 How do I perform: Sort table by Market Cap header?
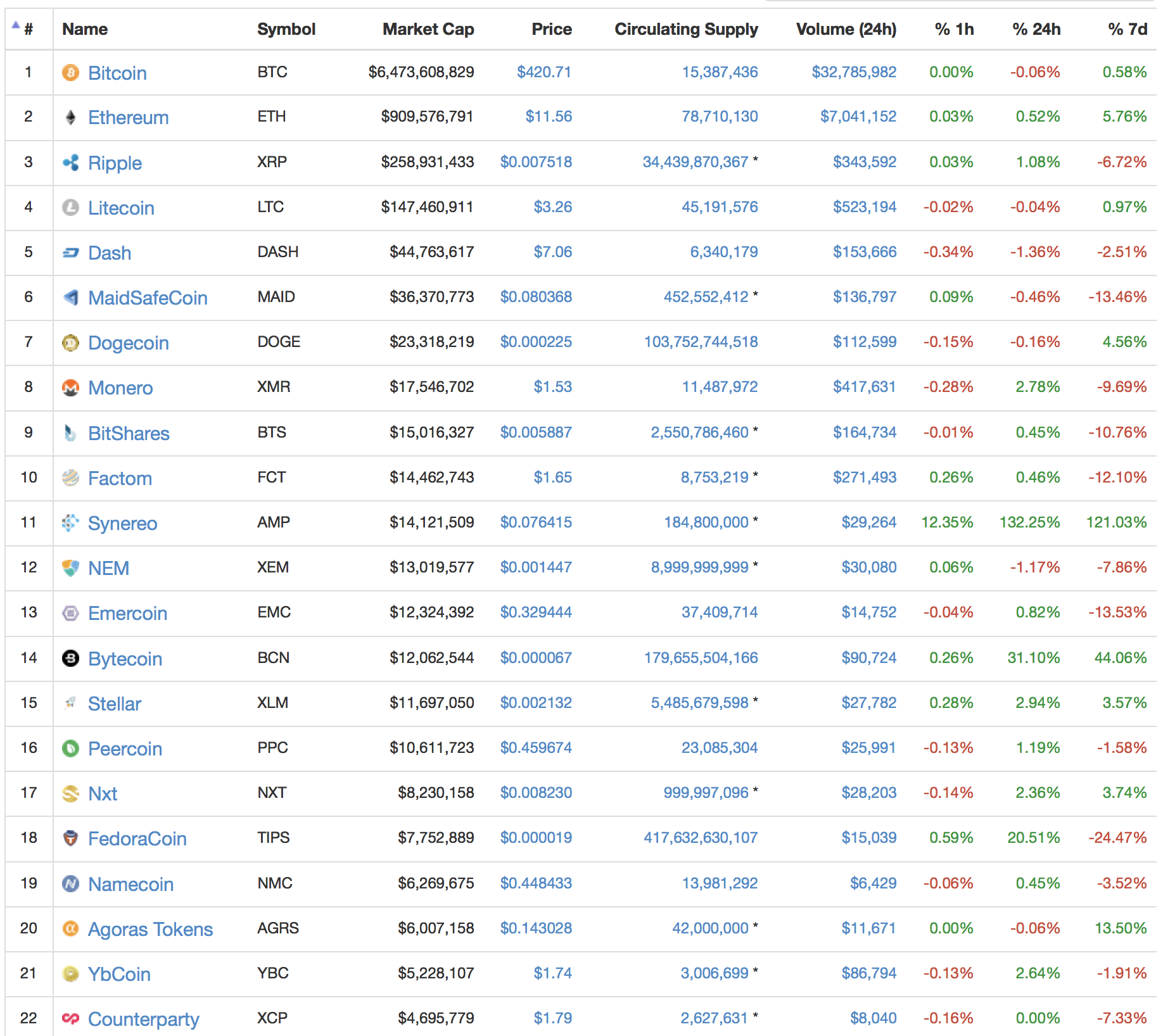tap(428, 29)
